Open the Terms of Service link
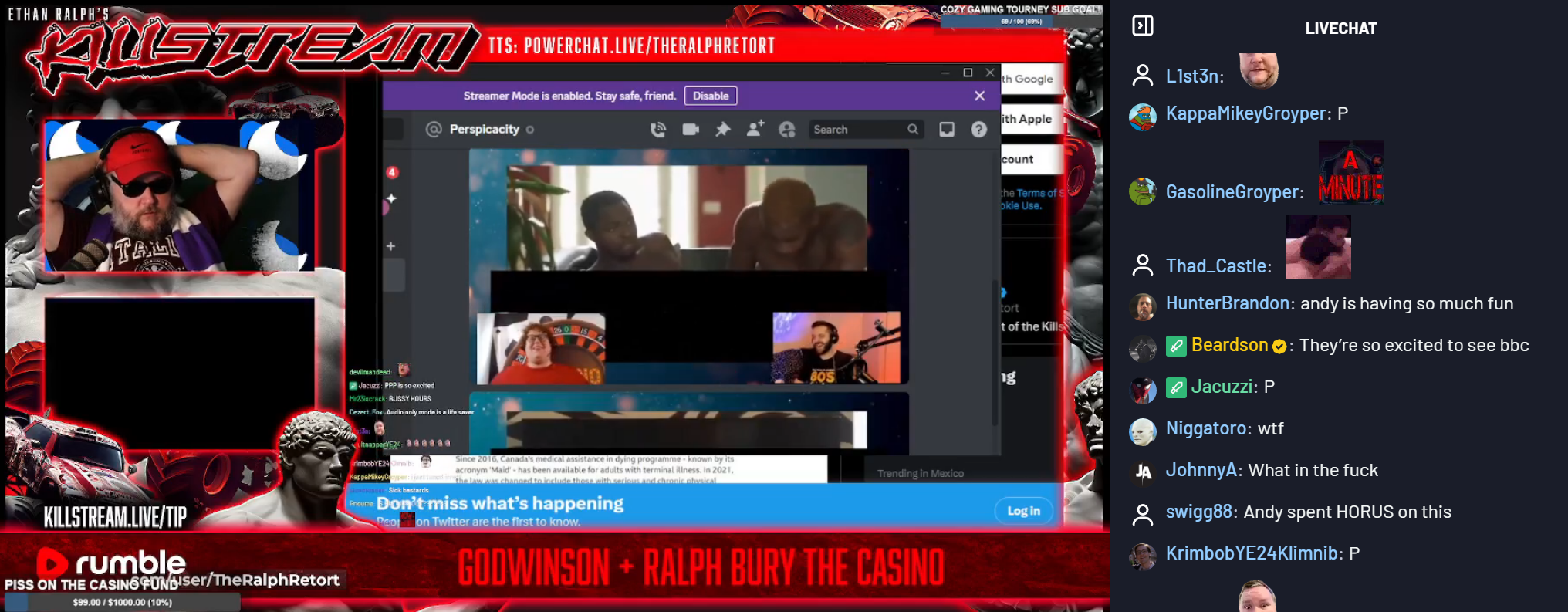 click(x=1041, y=193)
